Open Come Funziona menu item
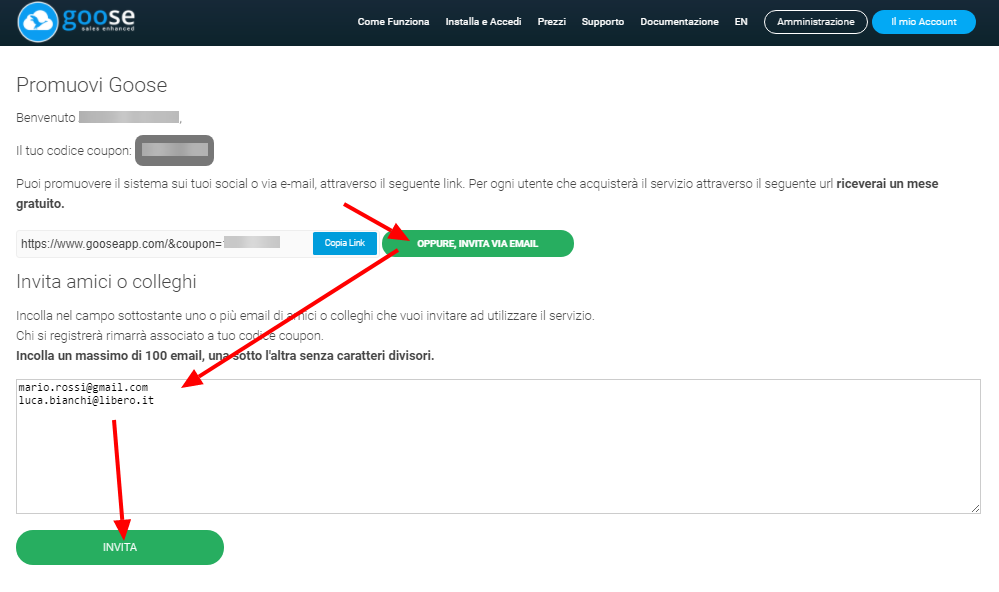The height and width of the screenshot is (592, 999). (x=393, y=22)
